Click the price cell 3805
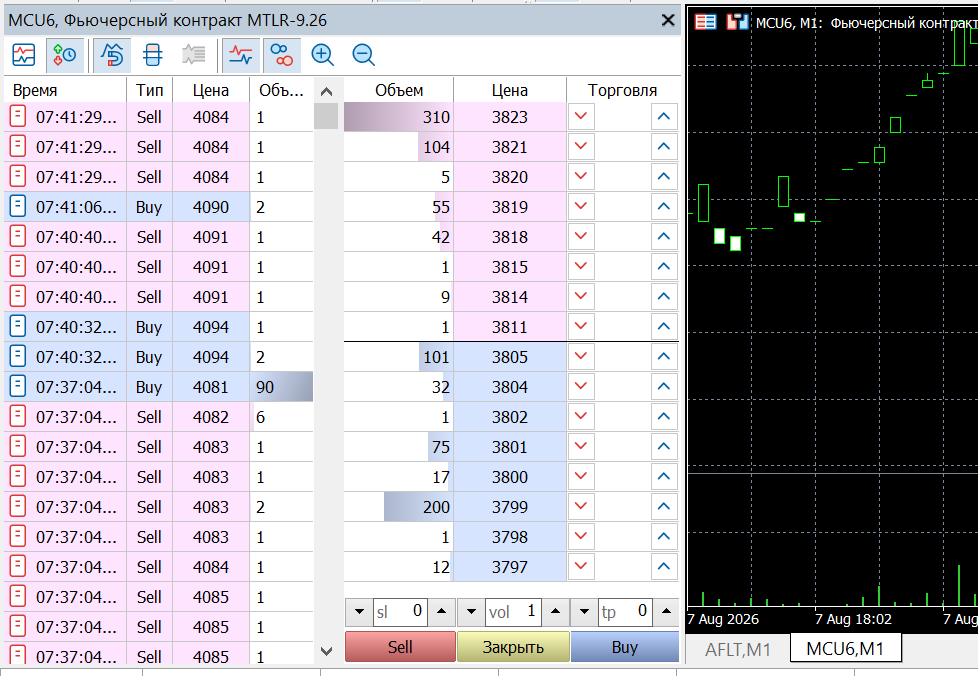 coord(510,357)
